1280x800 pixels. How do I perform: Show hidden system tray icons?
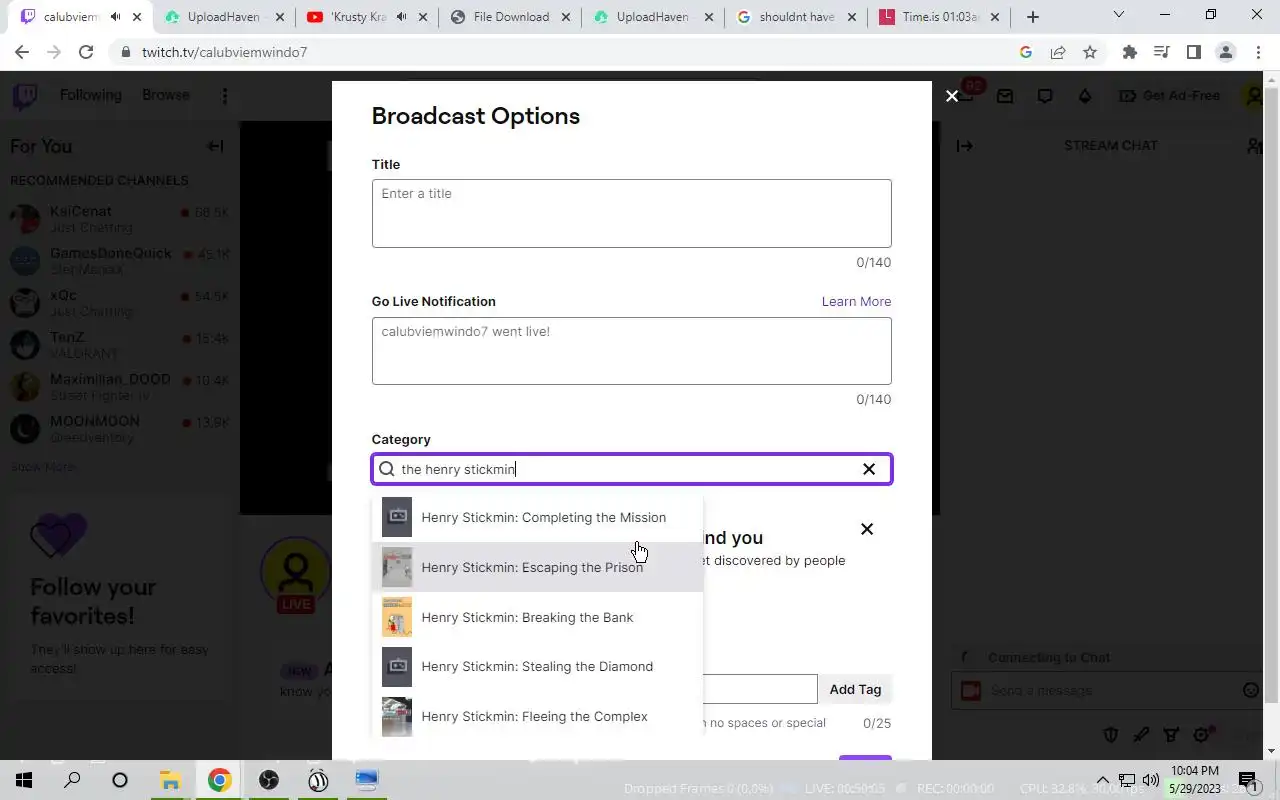click(1103, 780)
